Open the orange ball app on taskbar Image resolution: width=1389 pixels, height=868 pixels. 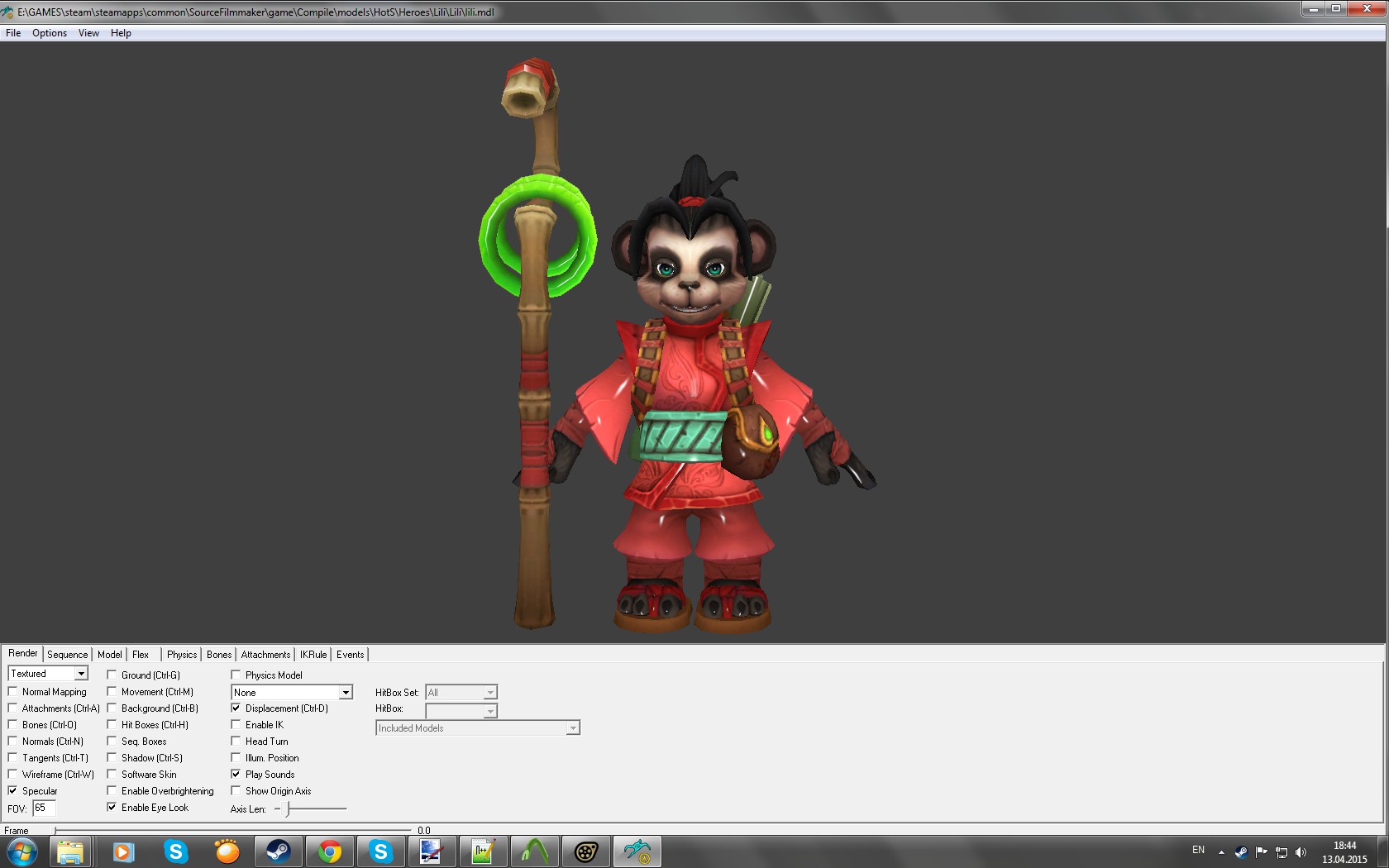[x=227, y=851]
